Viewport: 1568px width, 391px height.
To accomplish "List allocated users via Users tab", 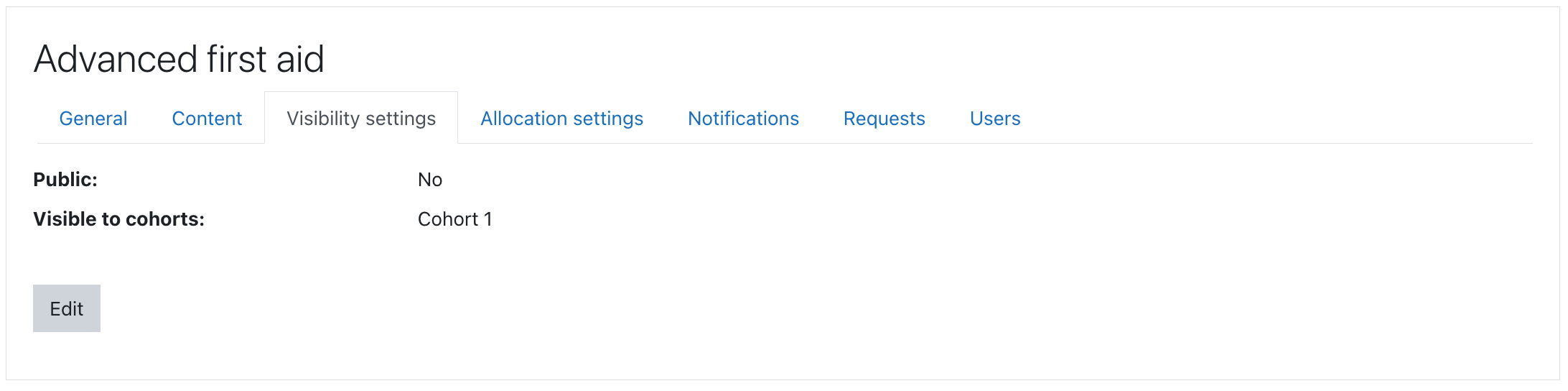I will (994, 119).
